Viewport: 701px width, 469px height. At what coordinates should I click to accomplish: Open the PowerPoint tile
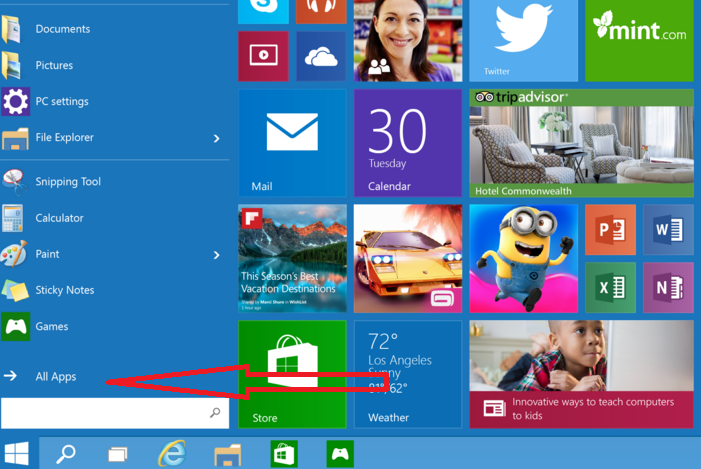pyautogui.click(x=610, y=230)
